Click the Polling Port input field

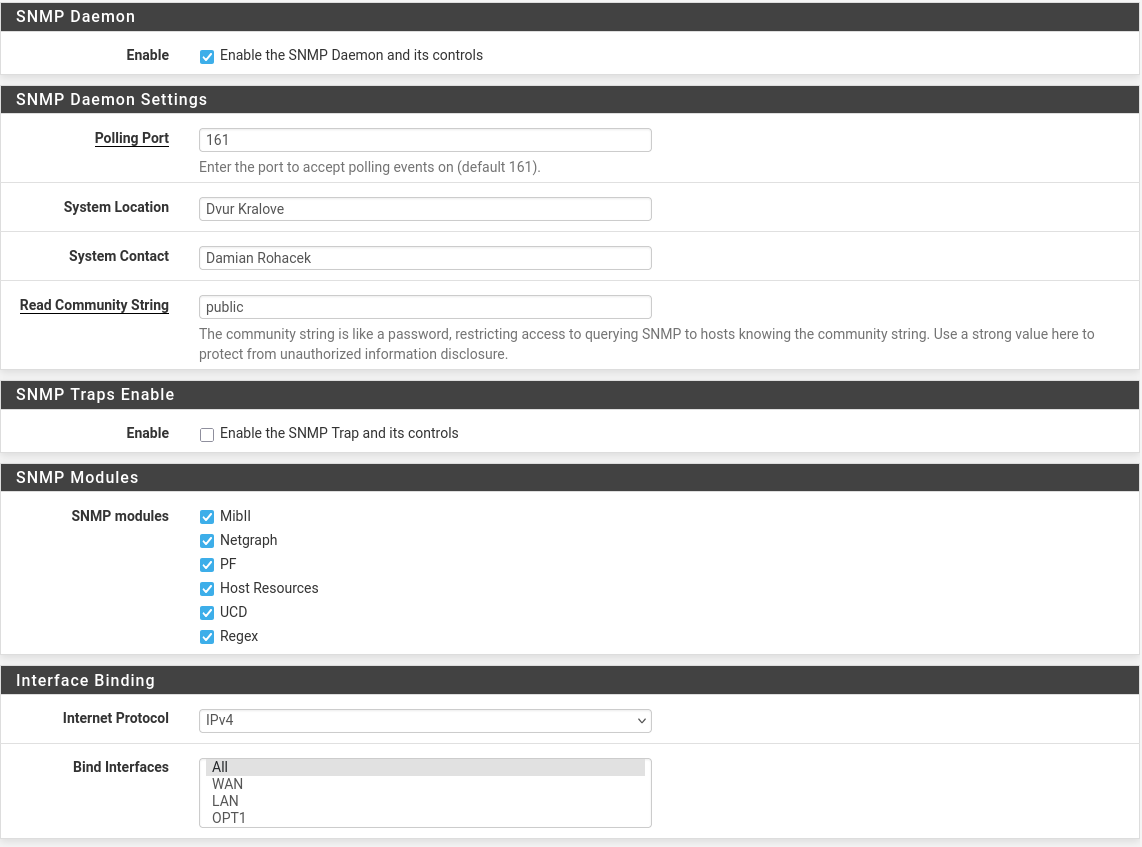tap(425, 140)
